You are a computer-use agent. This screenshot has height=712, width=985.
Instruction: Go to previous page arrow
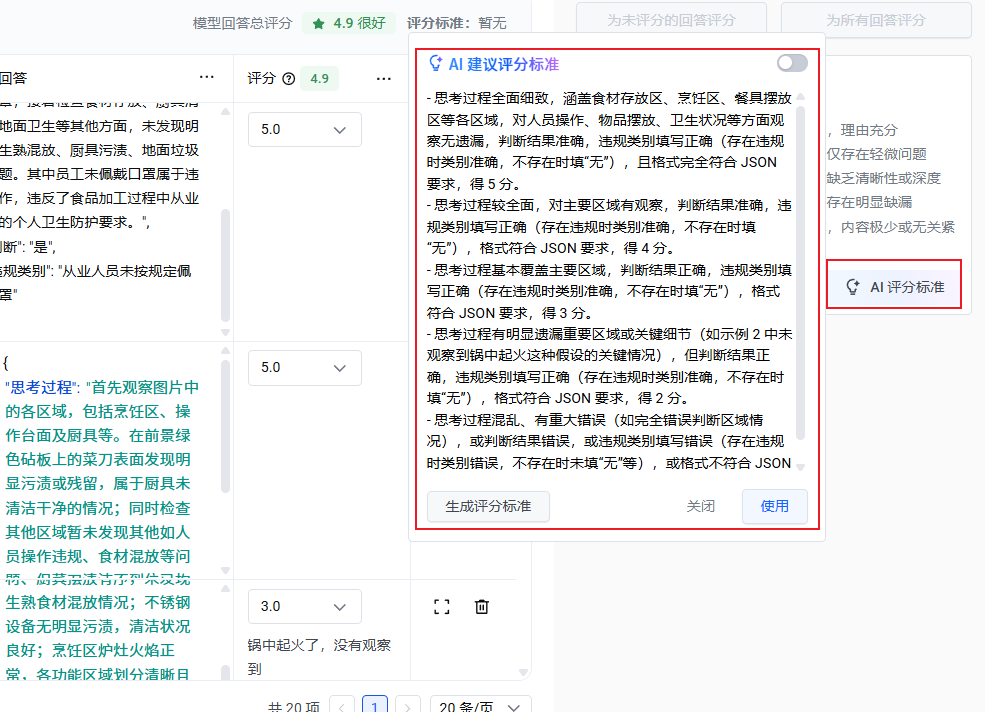(x=342, y=706)
